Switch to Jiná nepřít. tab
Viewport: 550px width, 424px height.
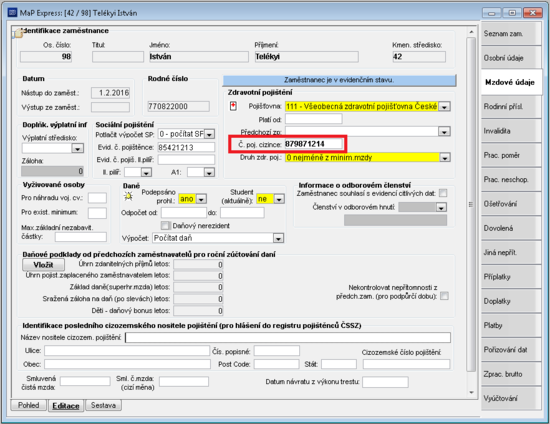click(x=510, y=253)
